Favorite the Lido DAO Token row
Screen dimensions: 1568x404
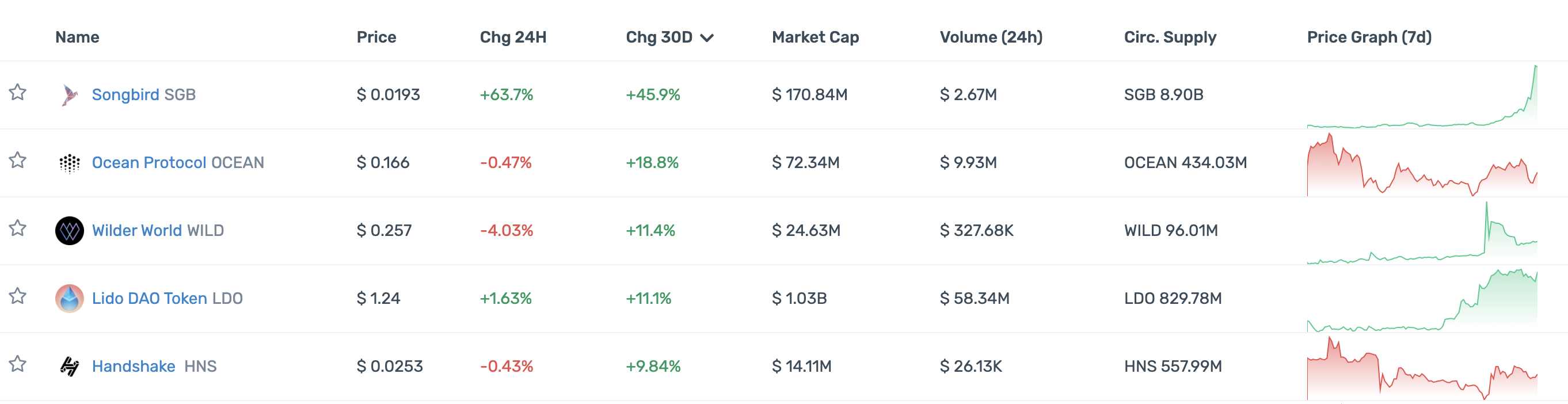(18, 296)
